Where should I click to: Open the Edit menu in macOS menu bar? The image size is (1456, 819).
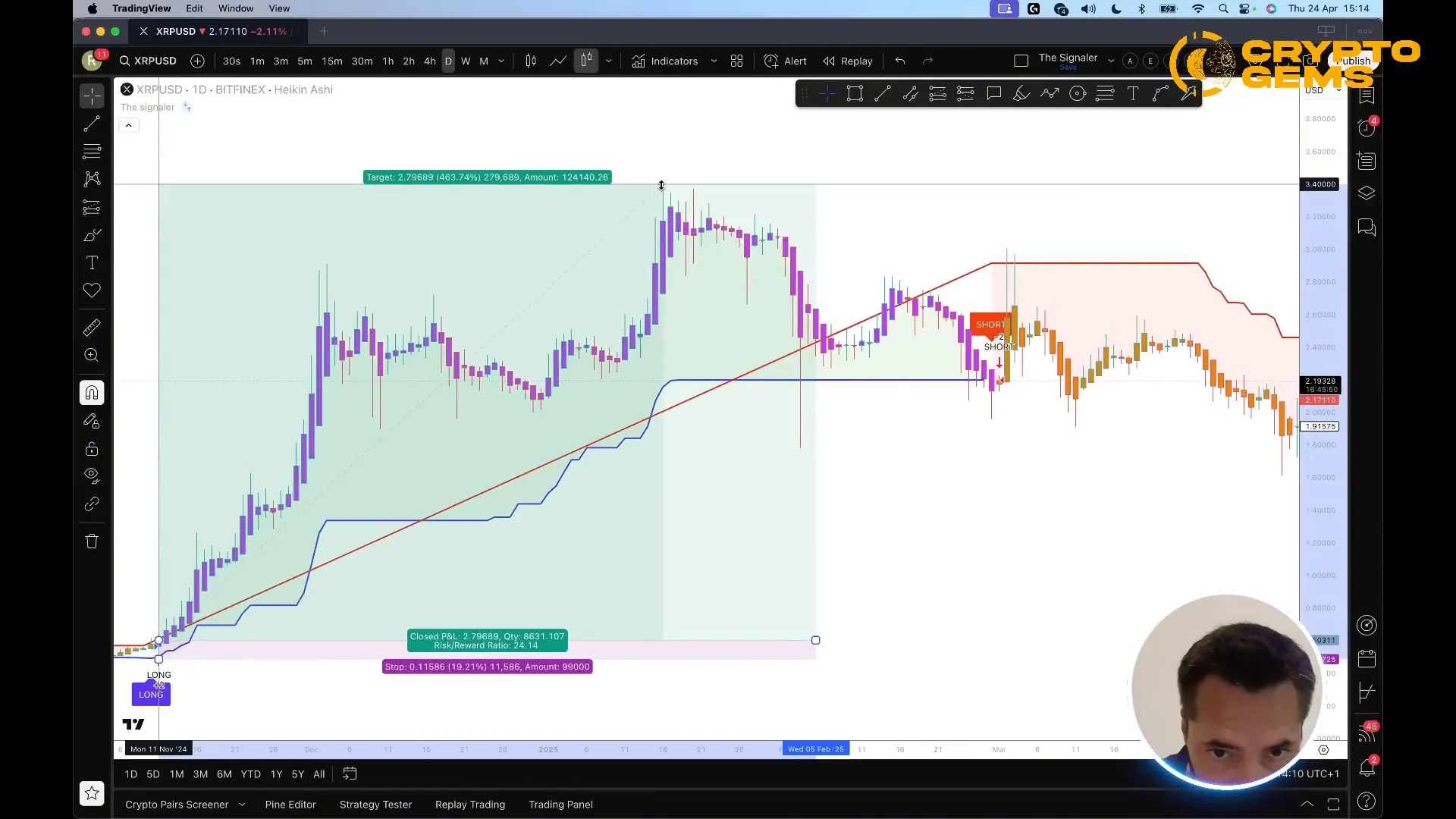point(194,8)
